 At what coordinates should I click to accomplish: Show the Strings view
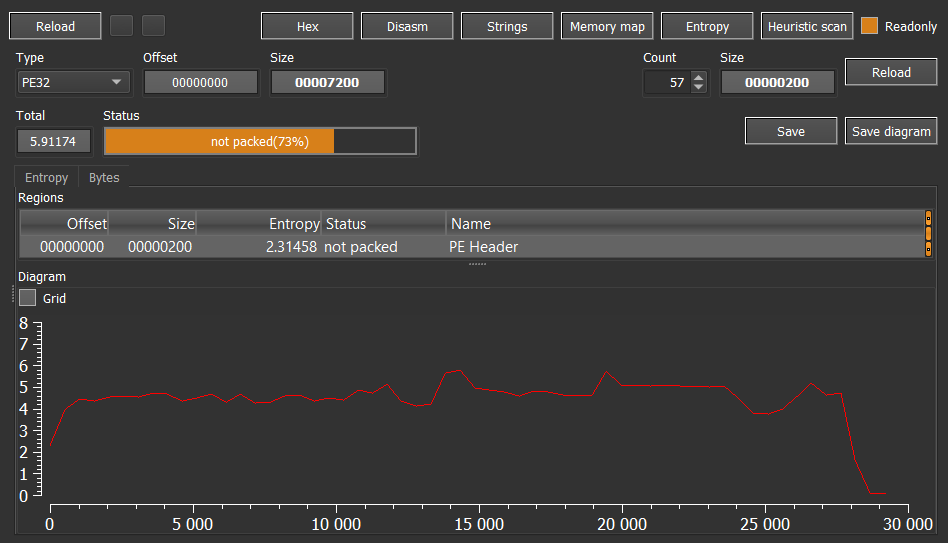(x=507, y=26)
